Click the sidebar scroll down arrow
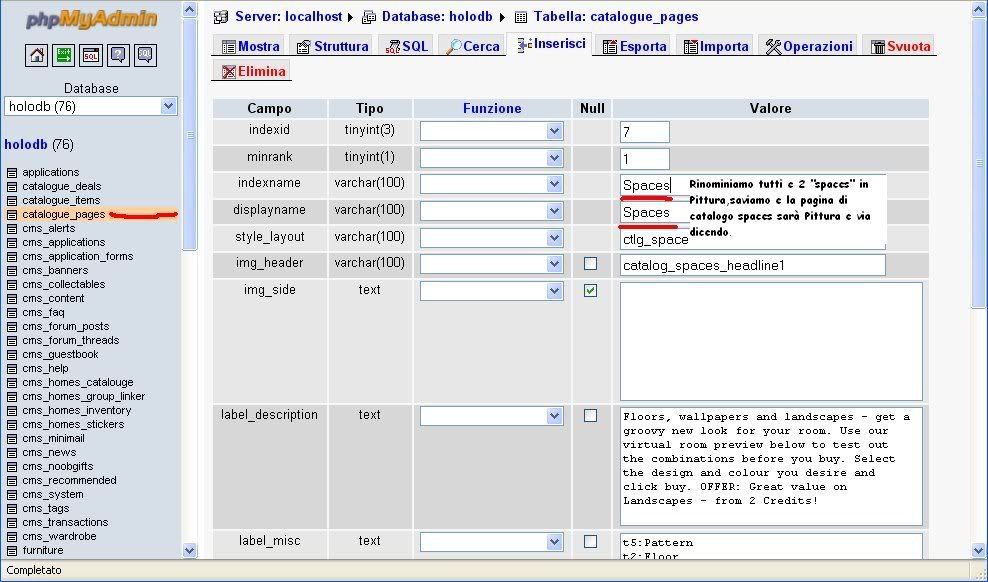The image size is (988, 582). (190, 551)
